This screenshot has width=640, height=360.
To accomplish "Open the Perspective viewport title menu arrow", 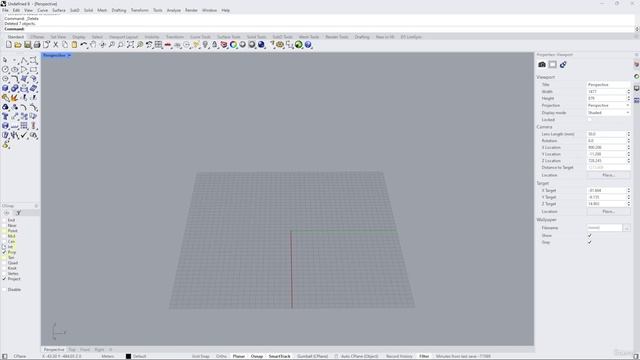I will click(x=69, y=55).
